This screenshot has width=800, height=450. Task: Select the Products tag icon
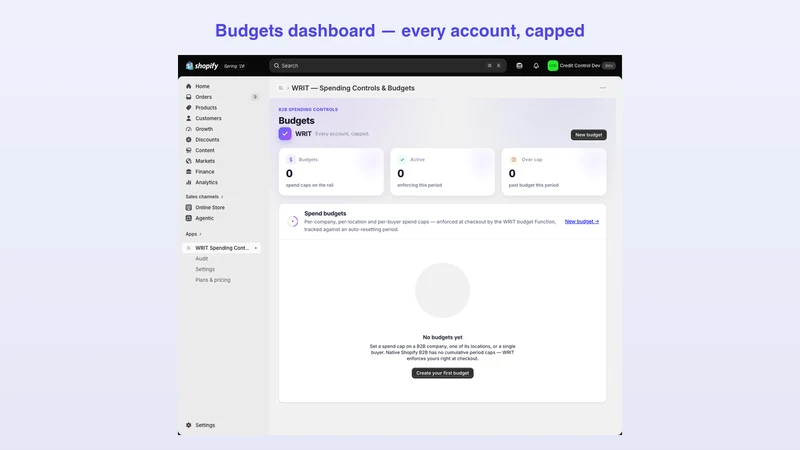[189, 108]
